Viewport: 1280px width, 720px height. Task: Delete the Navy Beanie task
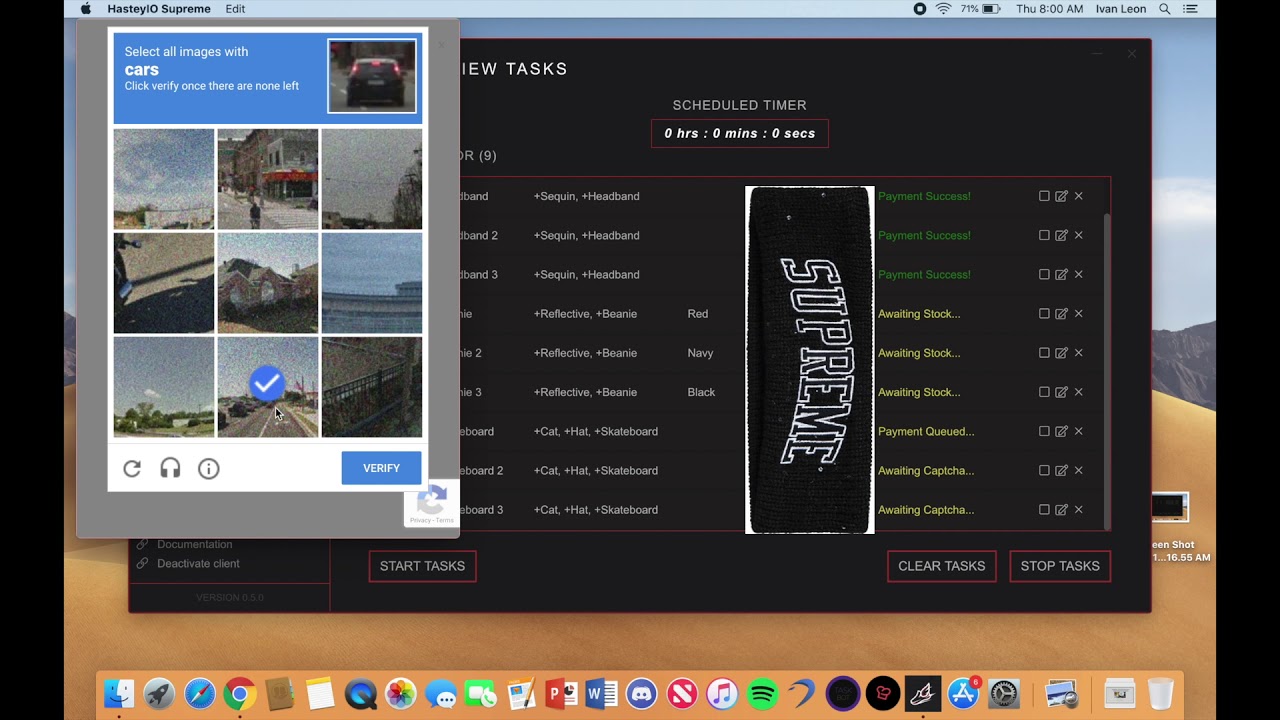click(x=1078, y=352)
